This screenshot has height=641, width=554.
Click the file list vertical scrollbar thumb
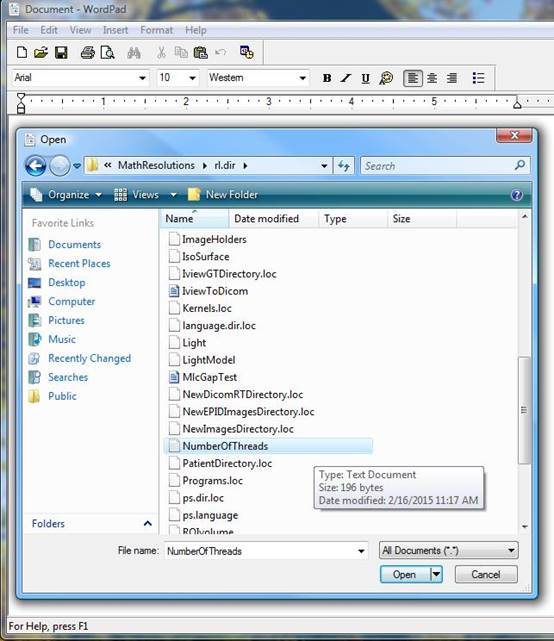pos(524,410)
